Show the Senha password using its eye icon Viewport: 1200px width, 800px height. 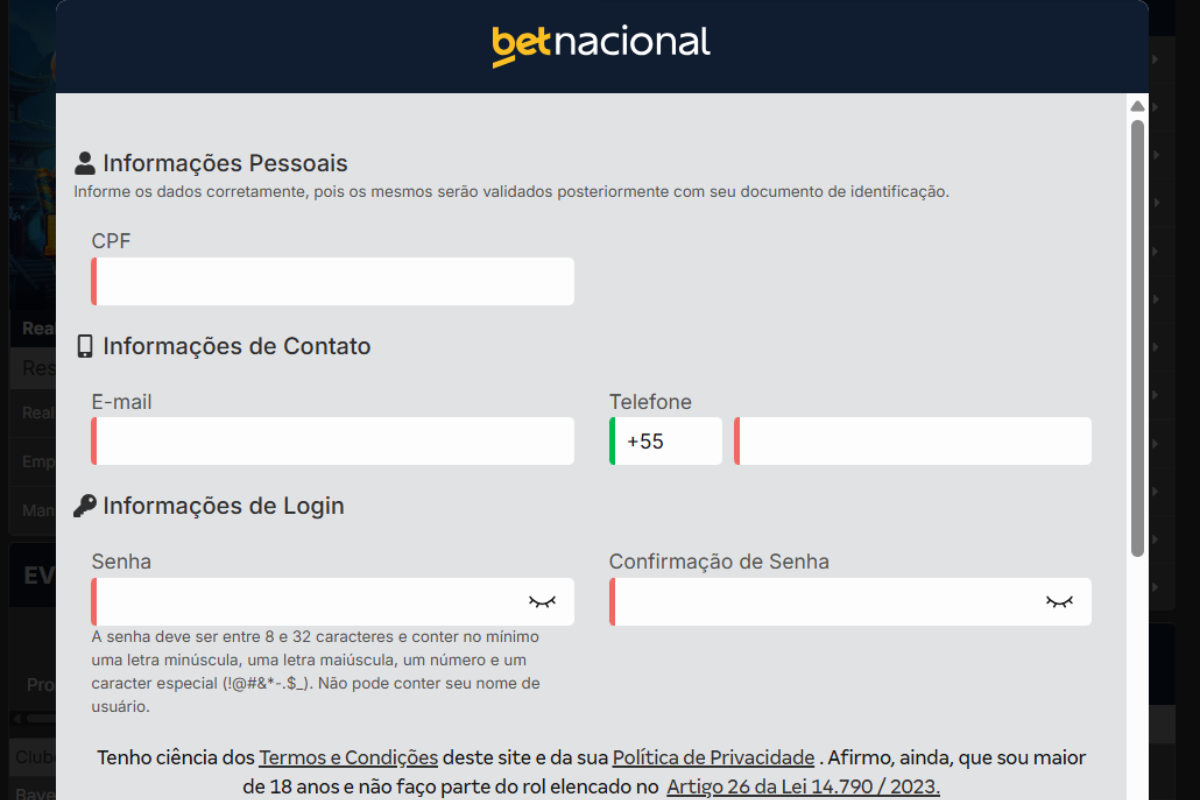click(543, 601)
